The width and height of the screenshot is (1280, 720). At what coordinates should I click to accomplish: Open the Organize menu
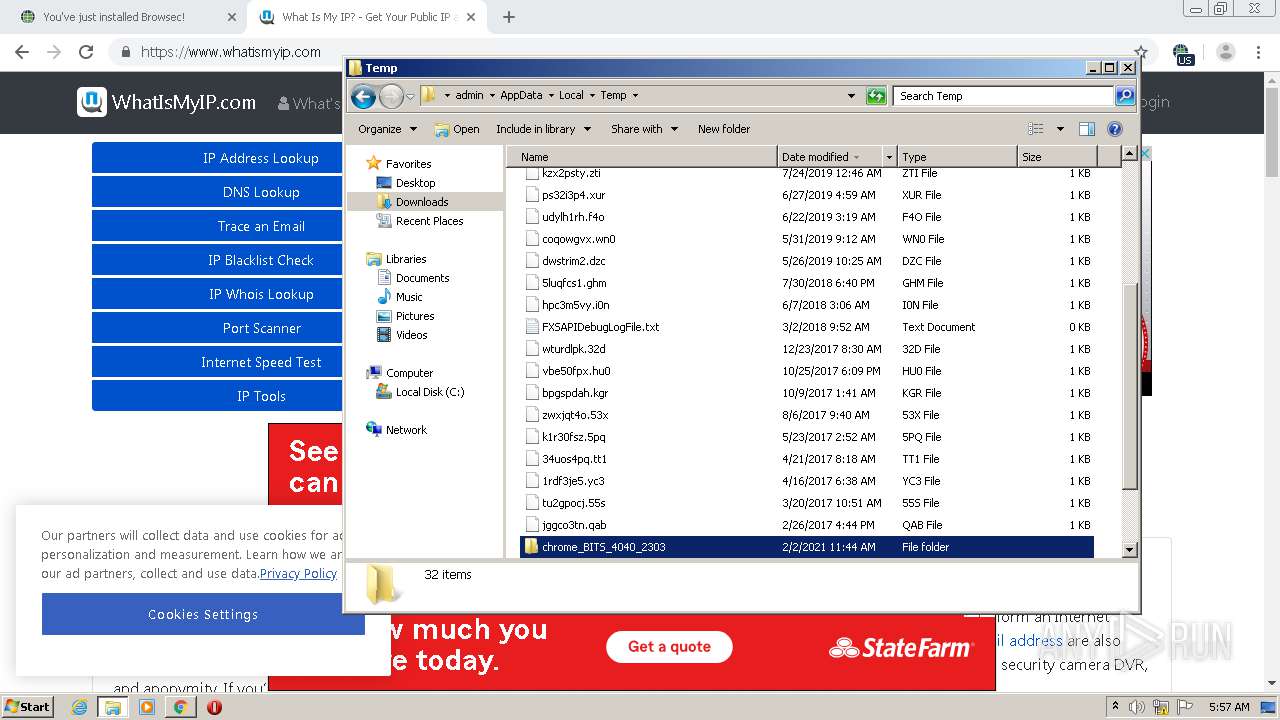coord(387,129)
